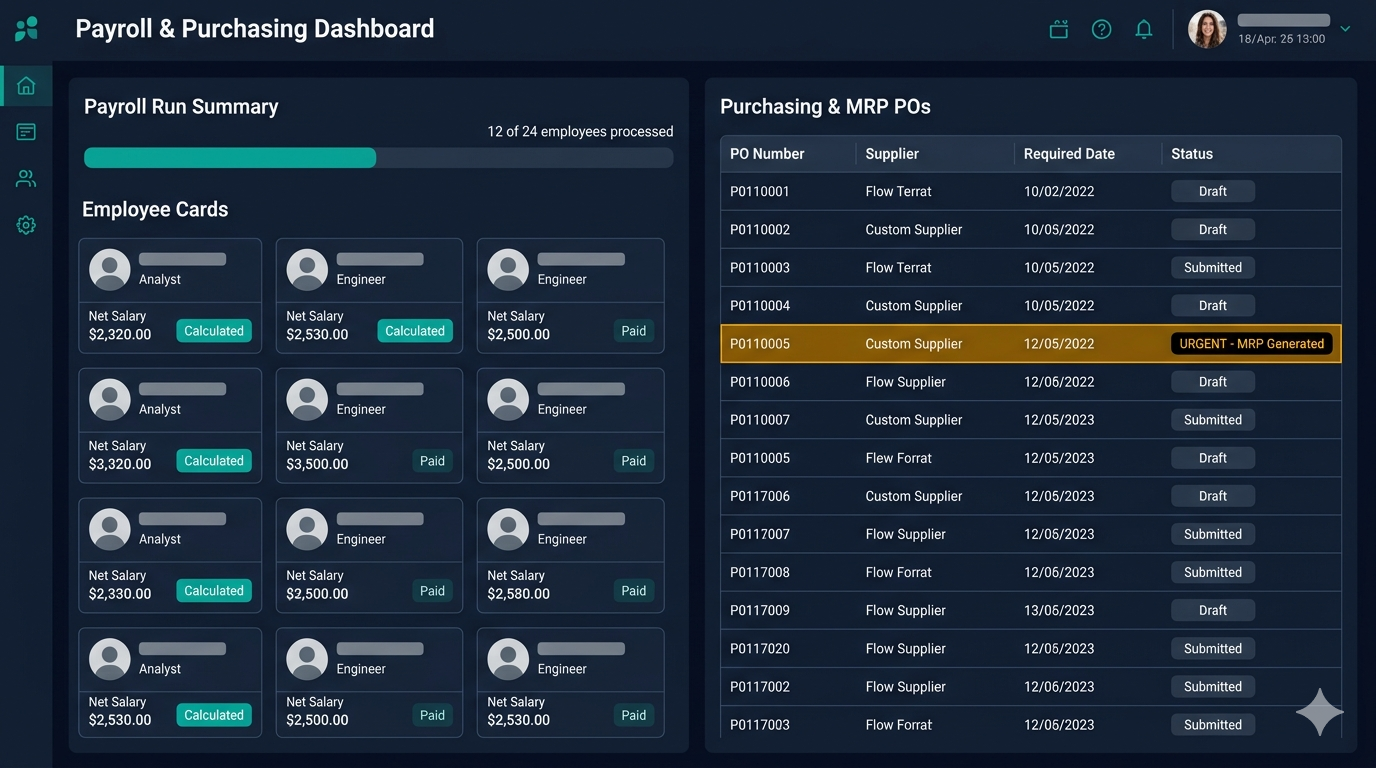The height and width of the screenshot is (768, 1376).
Task: Open the Employees people icon in sidebar
Action: [26, 179]
